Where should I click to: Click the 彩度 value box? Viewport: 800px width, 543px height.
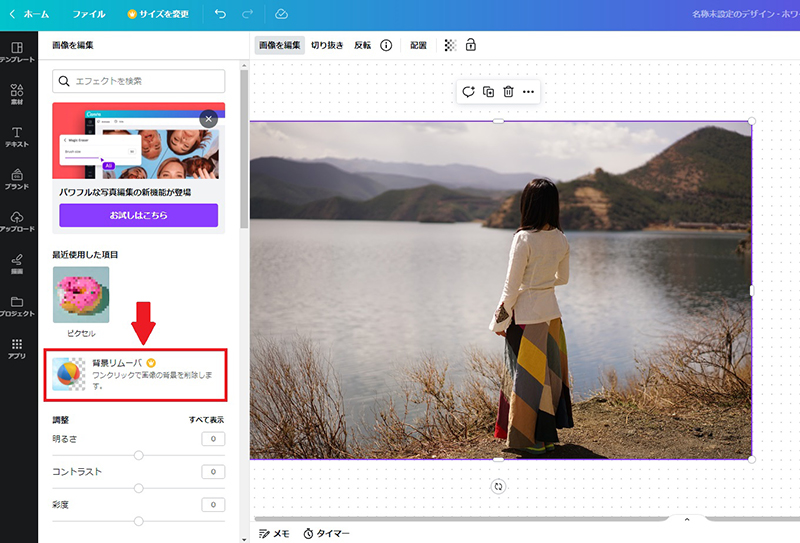click(213, 505)
